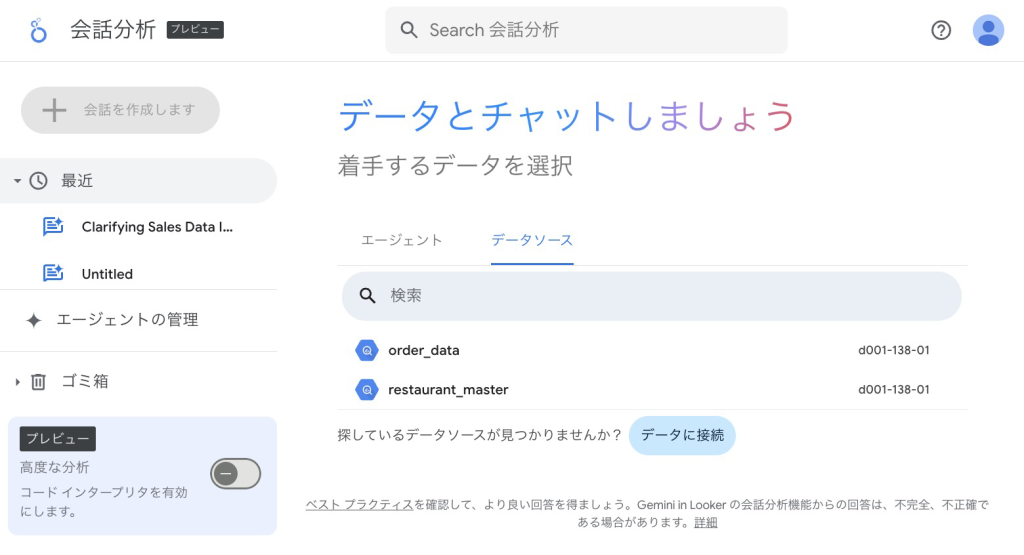Click the sparkle icon for エージェントの管理

tap(34, 320)
